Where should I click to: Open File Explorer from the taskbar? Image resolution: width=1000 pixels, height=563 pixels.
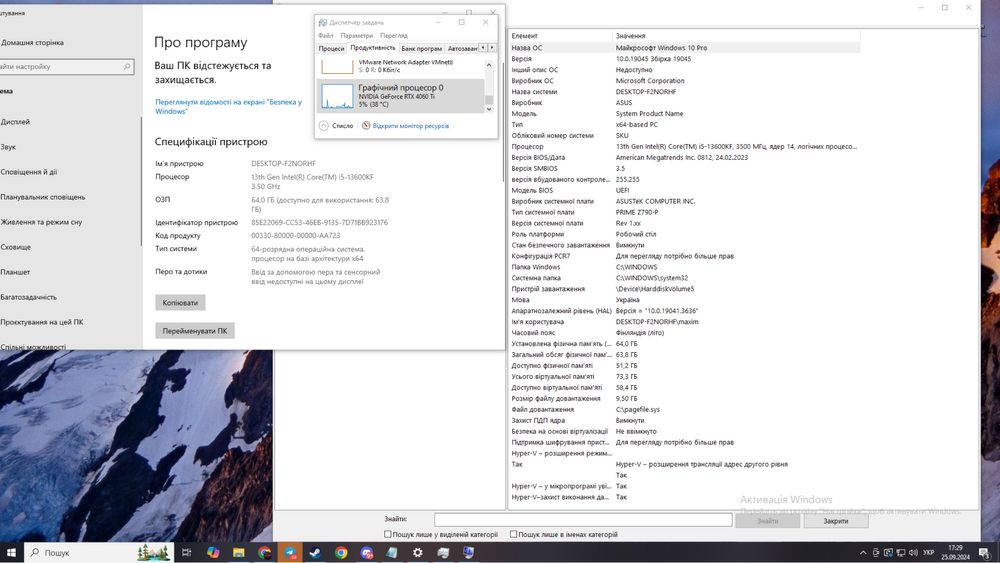(239, 552)
